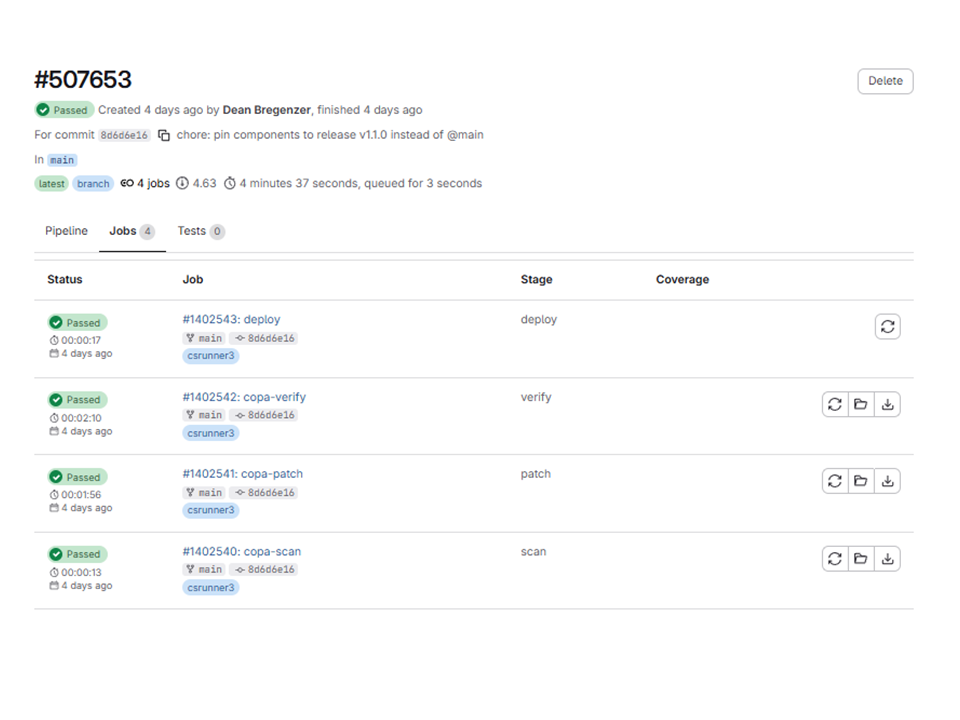Viewport: 960px width, 720px height.
Task: Download artifacts of copa-scan job
Action: [887, 558]
